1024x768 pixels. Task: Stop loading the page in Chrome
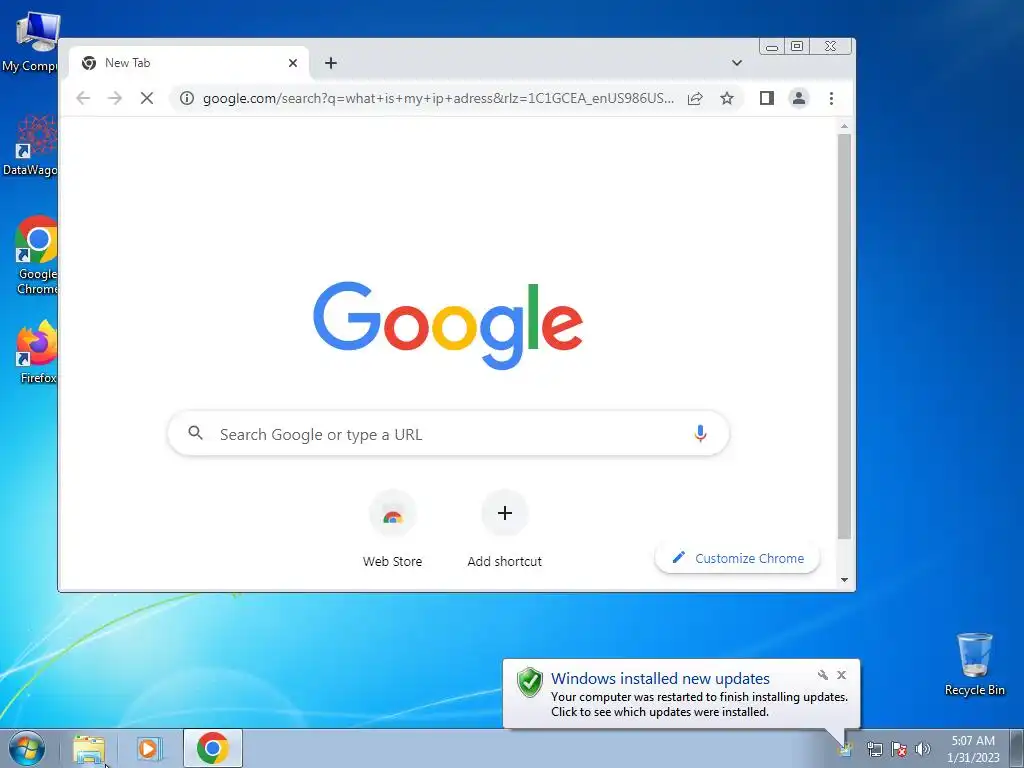147,98
